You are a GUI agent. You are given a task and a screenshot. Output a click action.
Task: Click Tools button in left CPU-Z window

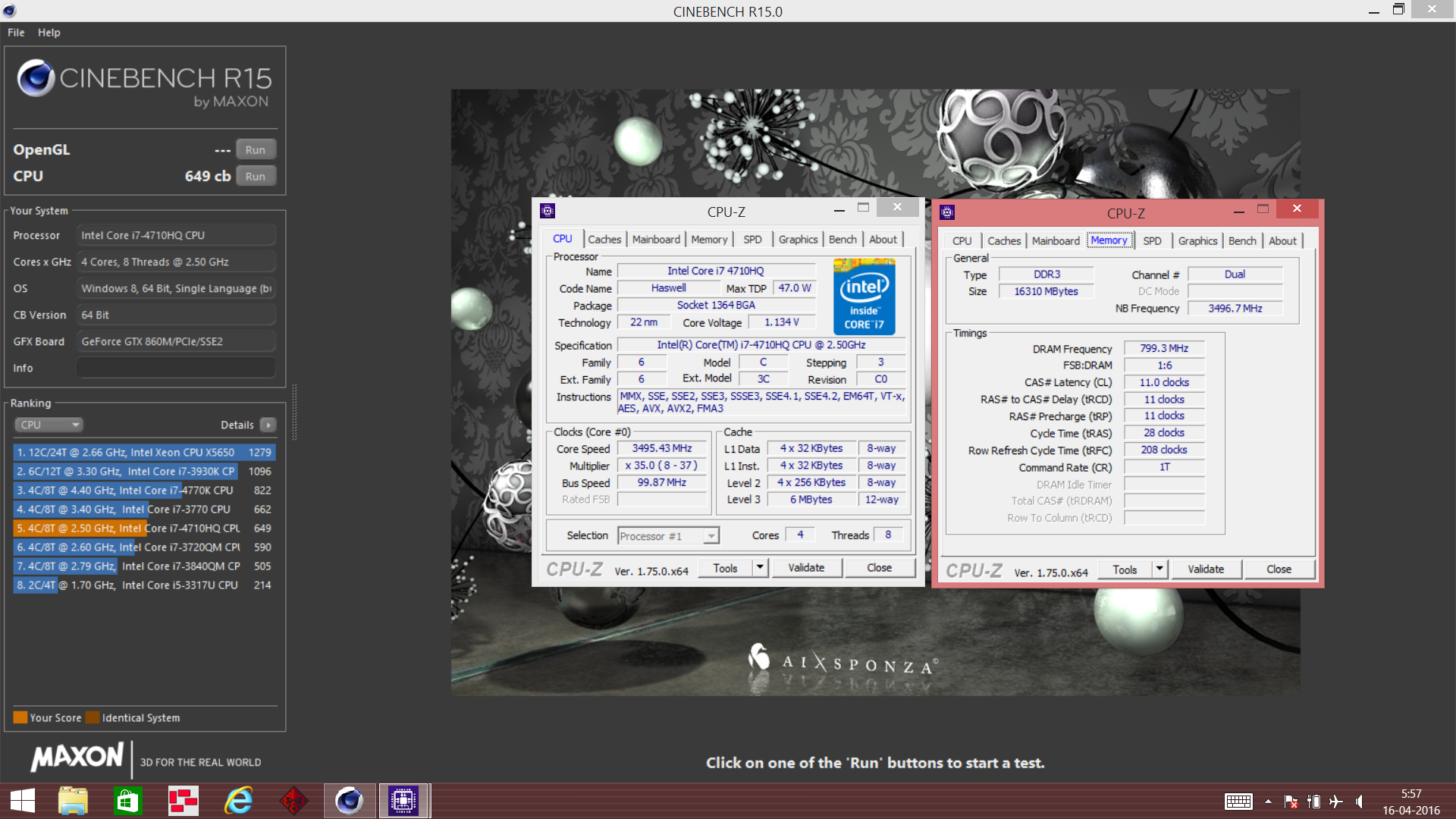tap(725, 568)
